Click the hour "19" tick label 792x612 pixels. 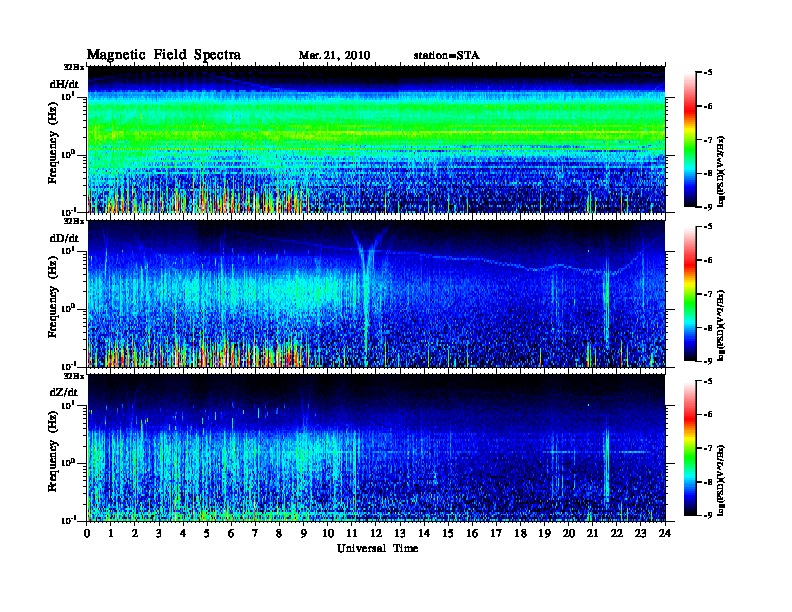click(x=544, y=533)
